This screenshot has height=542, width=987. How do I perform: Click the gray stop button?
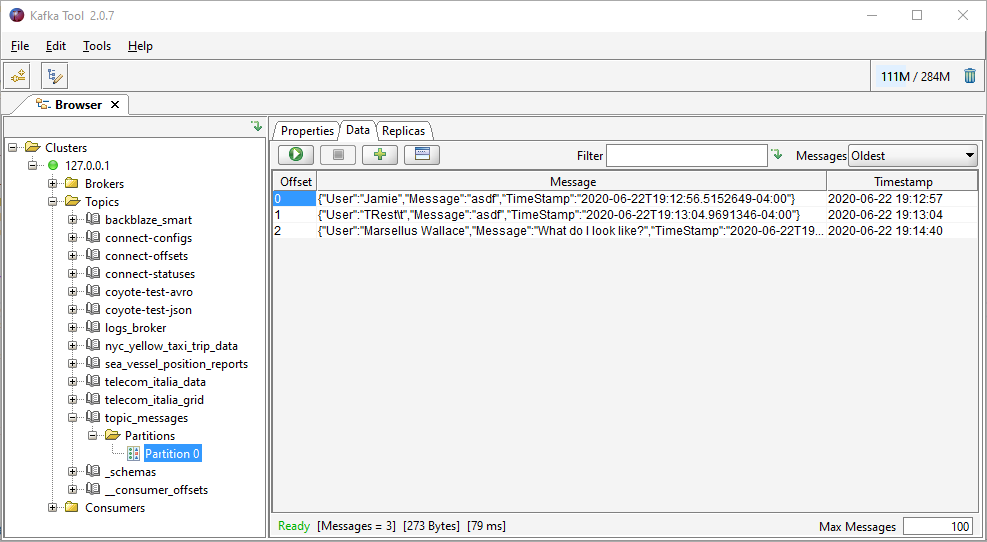tap(338, 154)
